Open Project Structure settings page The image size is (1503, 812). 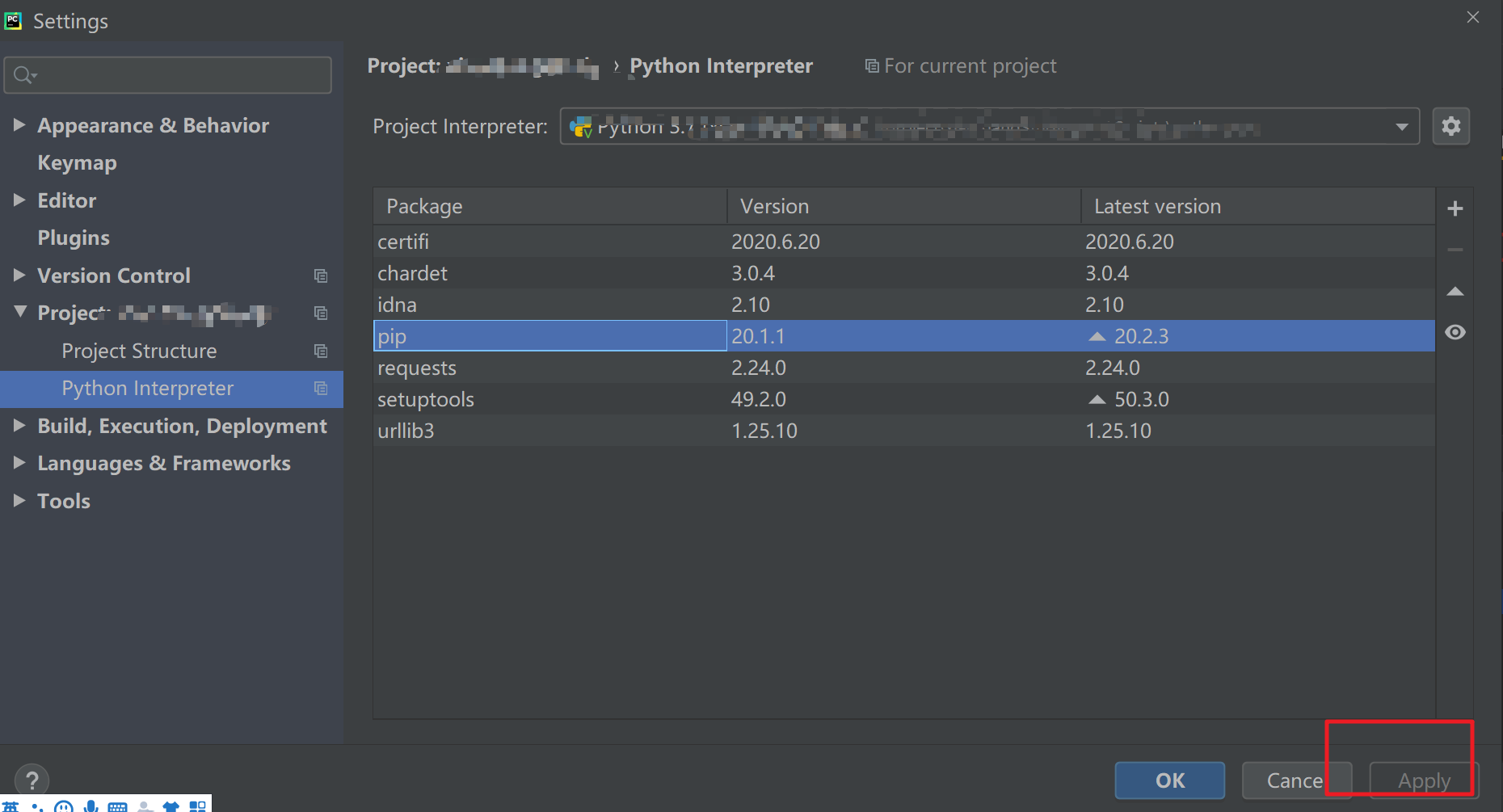click(139, 351)
